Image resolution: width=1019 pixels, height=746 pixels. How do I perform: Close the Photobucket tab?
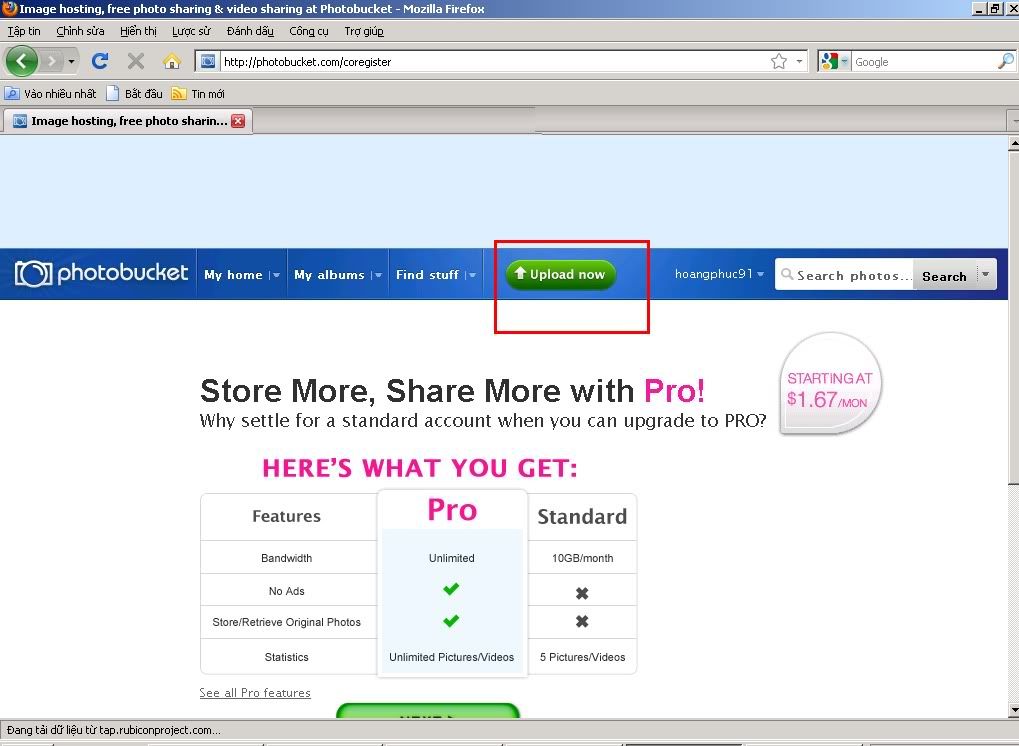pyautogui.click(x=239, y=121)
